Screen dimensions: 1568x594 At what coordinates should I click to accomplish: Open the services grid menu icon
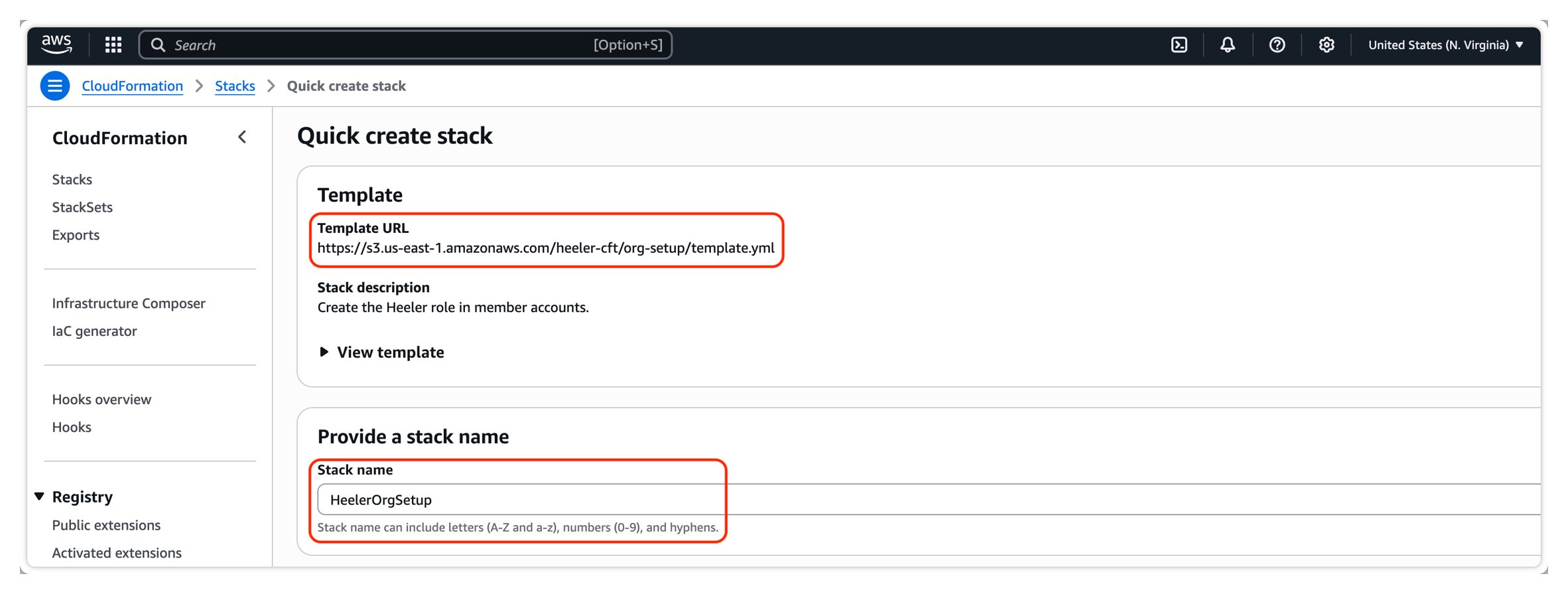(x=113, y=44)
